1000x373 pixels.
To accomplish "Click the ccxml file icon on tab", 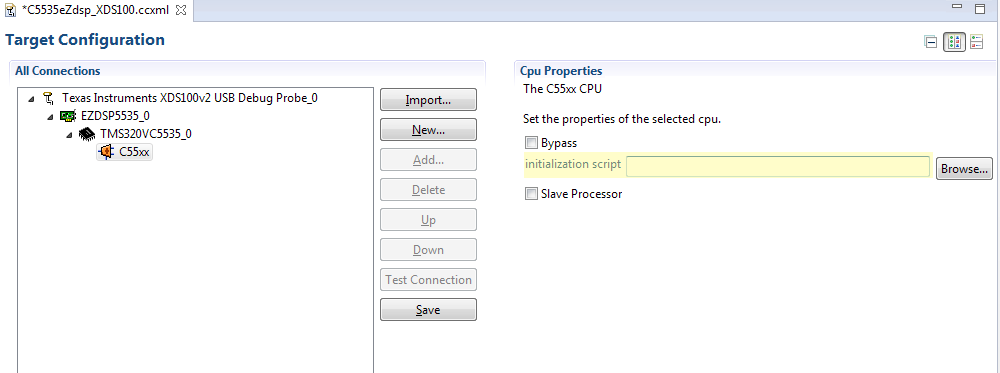I will point(11,10).
